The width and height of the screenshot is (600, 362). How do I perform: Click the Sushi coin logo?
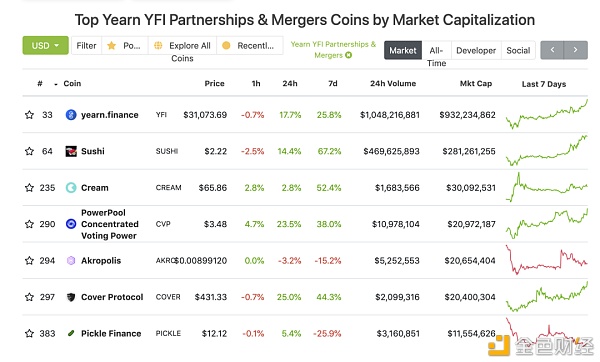[71, 151]
